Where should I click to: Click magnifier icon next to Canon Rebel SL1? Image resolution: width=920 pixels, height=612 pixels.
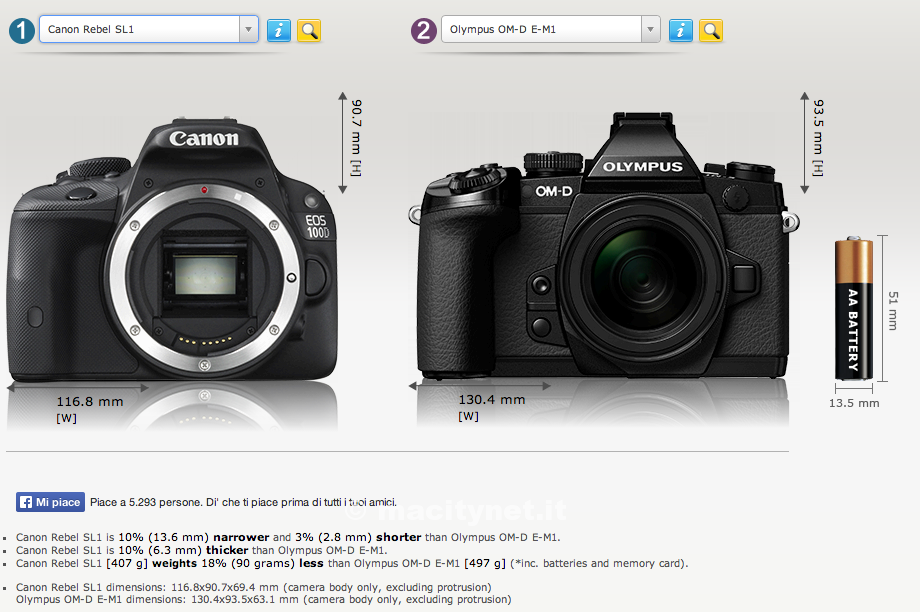point(309,30)
